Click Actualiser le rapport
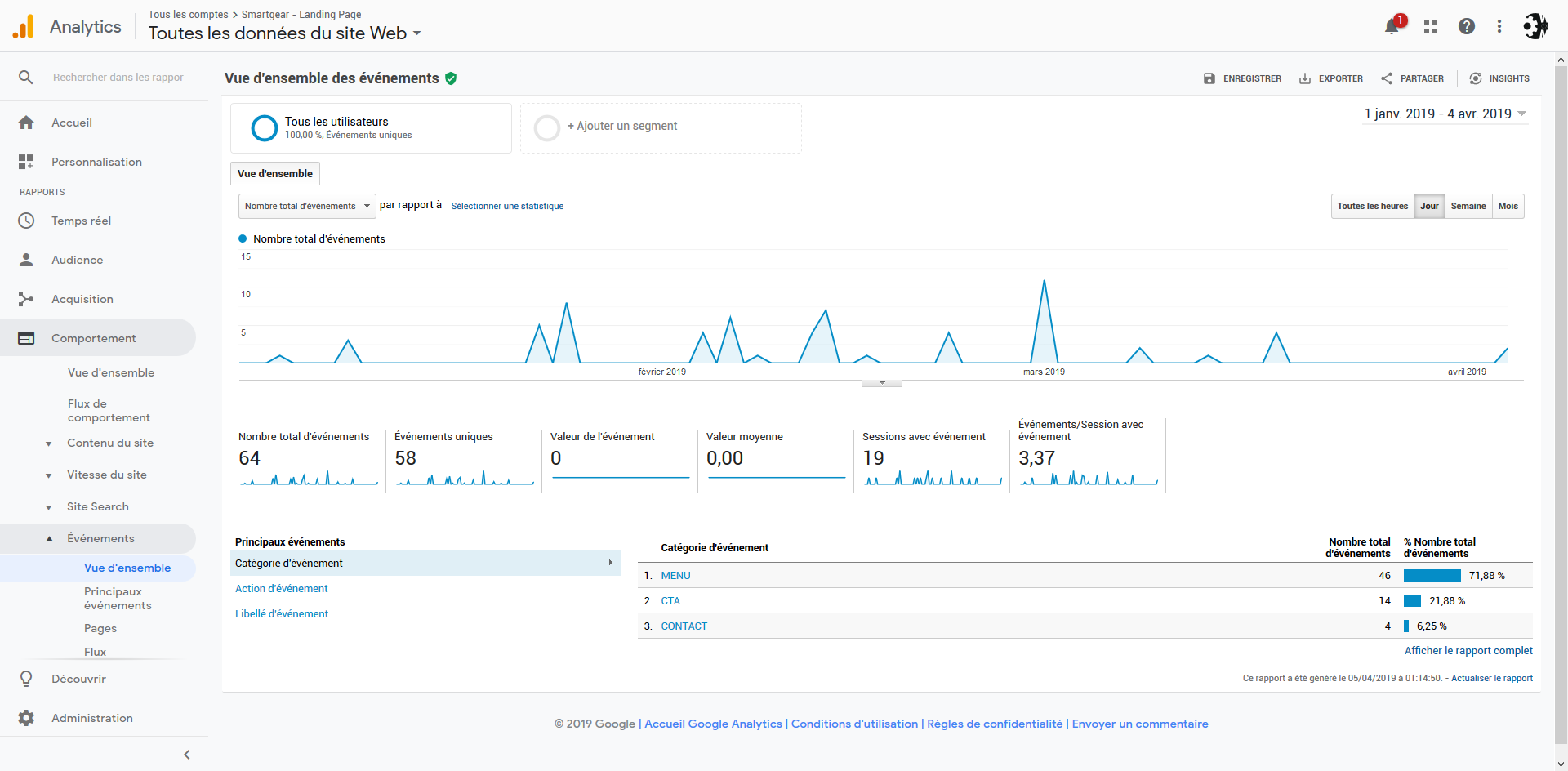The image size is (1568, 771). tap(1492, 678)
